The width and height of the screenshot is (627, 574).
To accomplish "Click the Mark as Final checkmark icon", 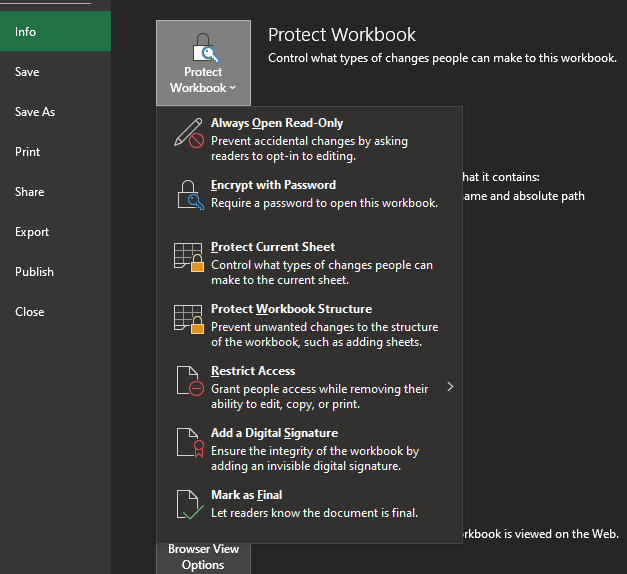I will pos(189,504).
